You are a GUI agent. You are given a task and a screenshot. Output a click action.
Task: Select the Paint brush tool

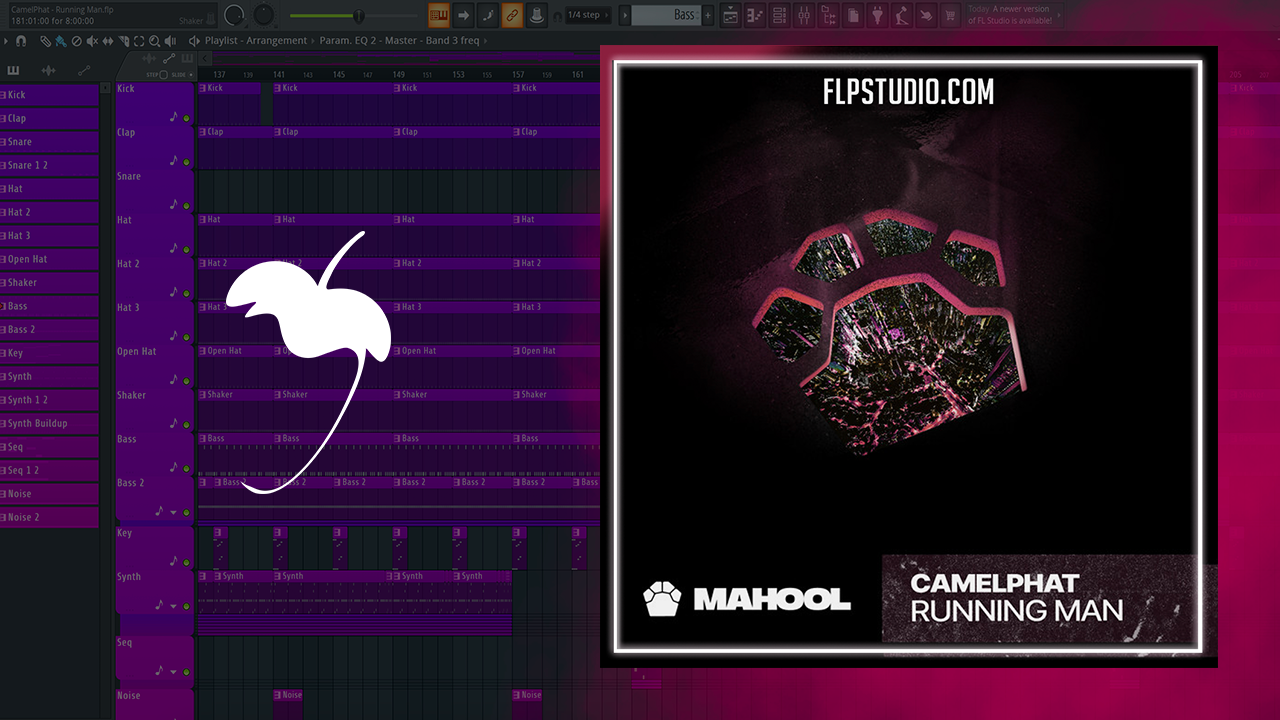[x=61, y=41]
